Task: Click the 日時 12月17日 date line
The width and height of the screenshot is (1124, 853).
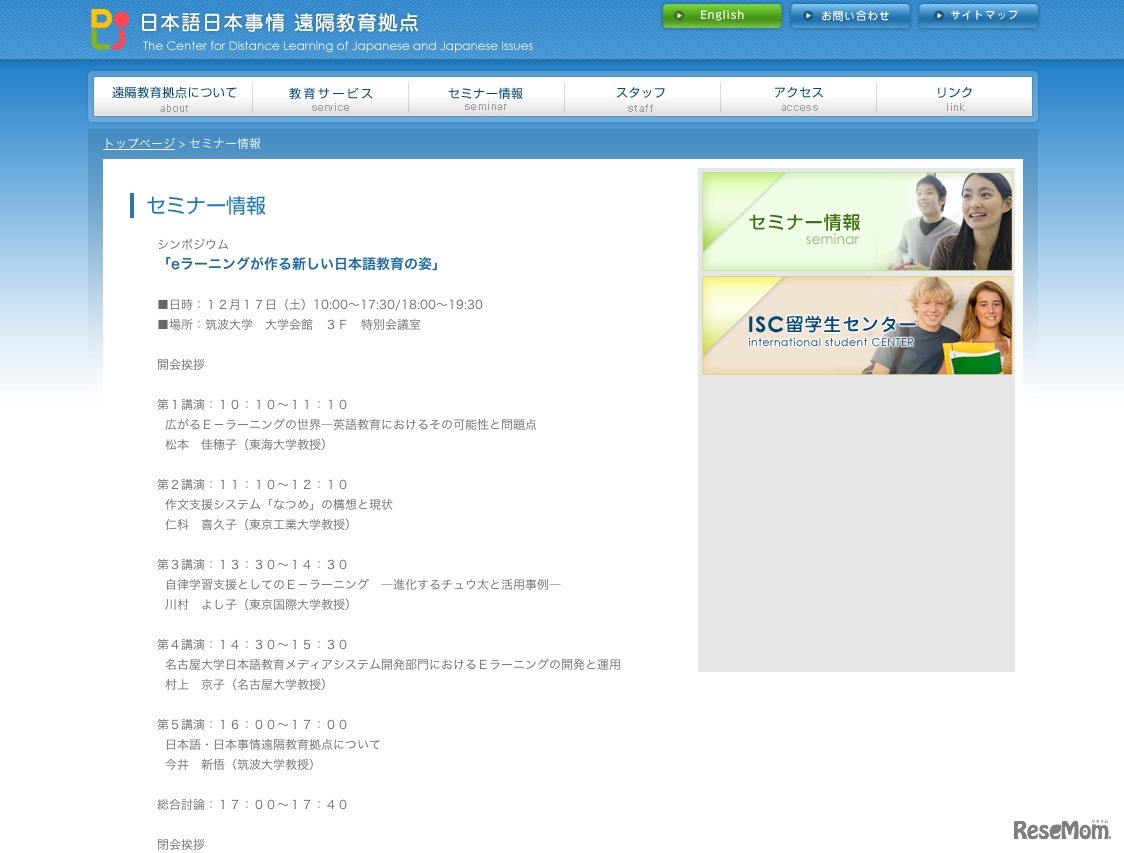Action: pos(320,305)
